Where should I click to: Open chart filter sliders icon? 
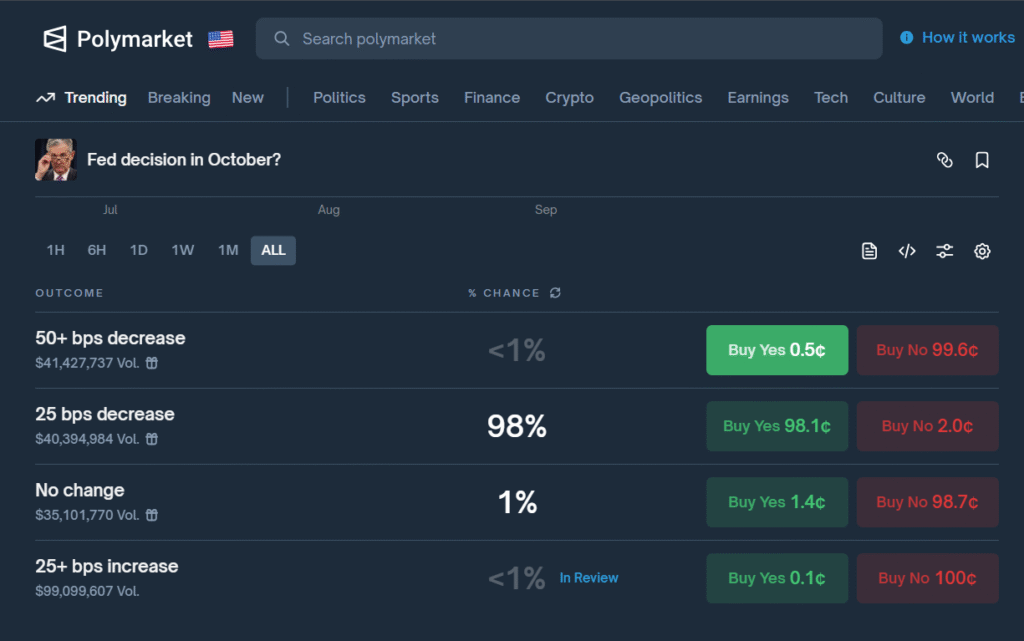pos(944,251)
